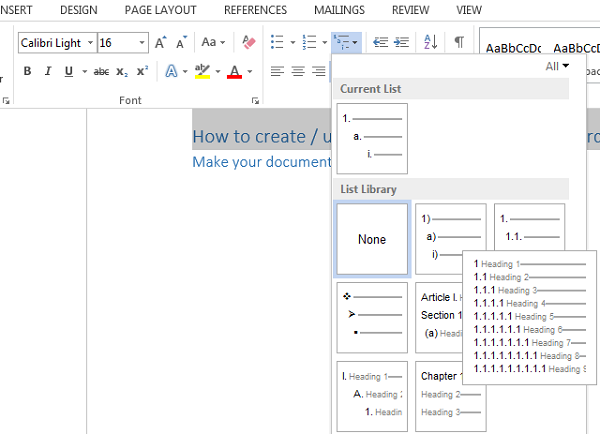Open the All filter dropdown in list panel

pos(557,66)
